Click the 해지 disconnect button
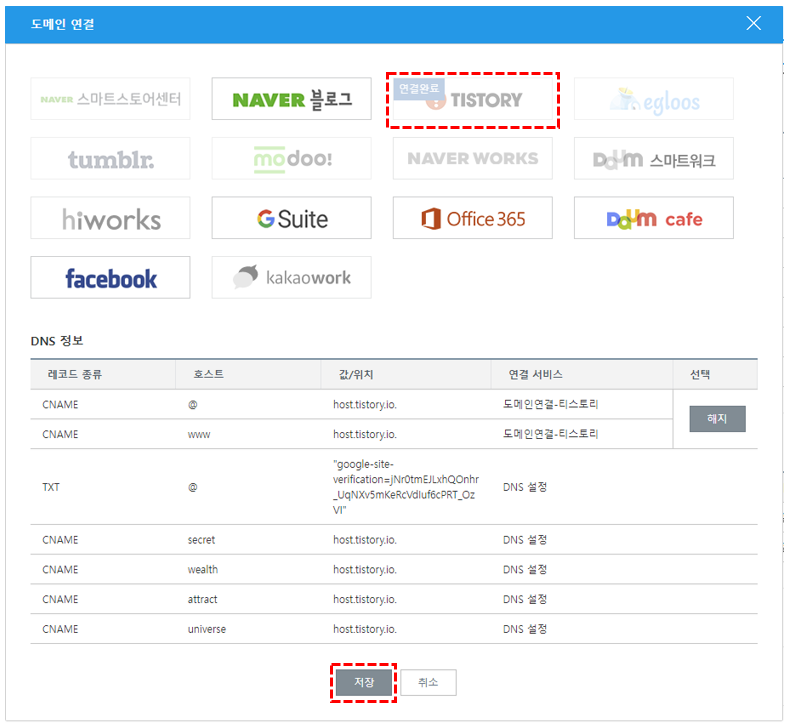This screenshot has height=724, width=786. [717, 419]
